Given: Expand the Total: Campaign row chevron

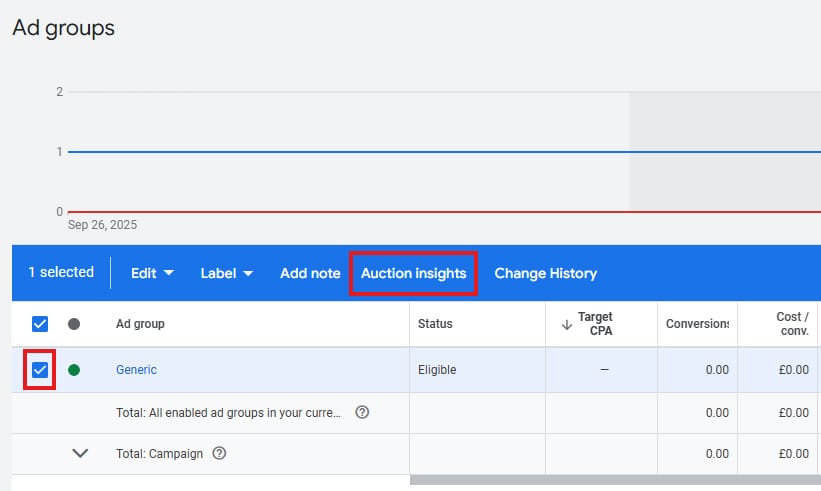Looking at the screenshot, I should [x=81, y=453].
